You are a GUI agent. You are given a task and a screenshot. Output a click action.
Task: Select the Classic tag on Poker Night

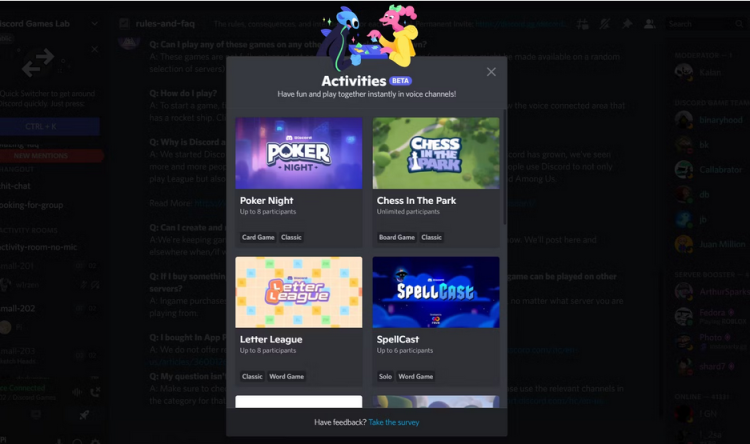[x=291, y=237]
